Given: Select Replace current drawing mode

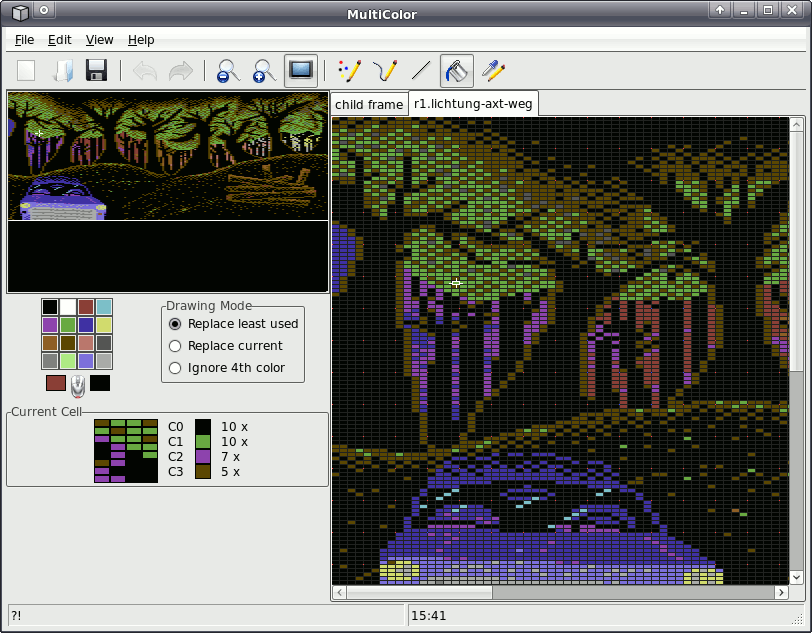Looking at the screenshot, I should click(x=226, y=346).
